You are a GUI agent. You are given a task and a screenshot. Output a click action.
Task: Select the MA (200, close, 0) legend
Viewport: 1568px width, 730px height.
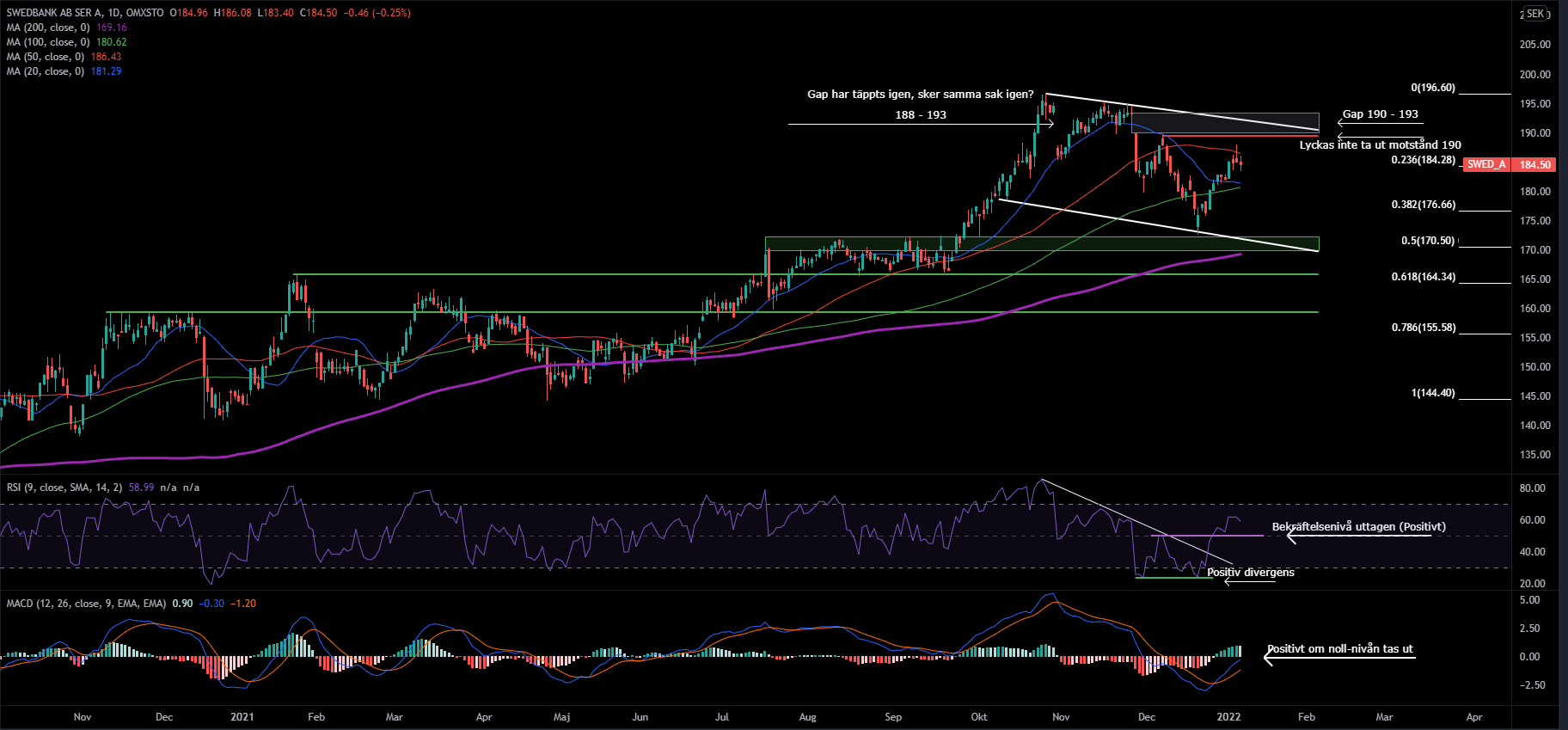(48, 28)
